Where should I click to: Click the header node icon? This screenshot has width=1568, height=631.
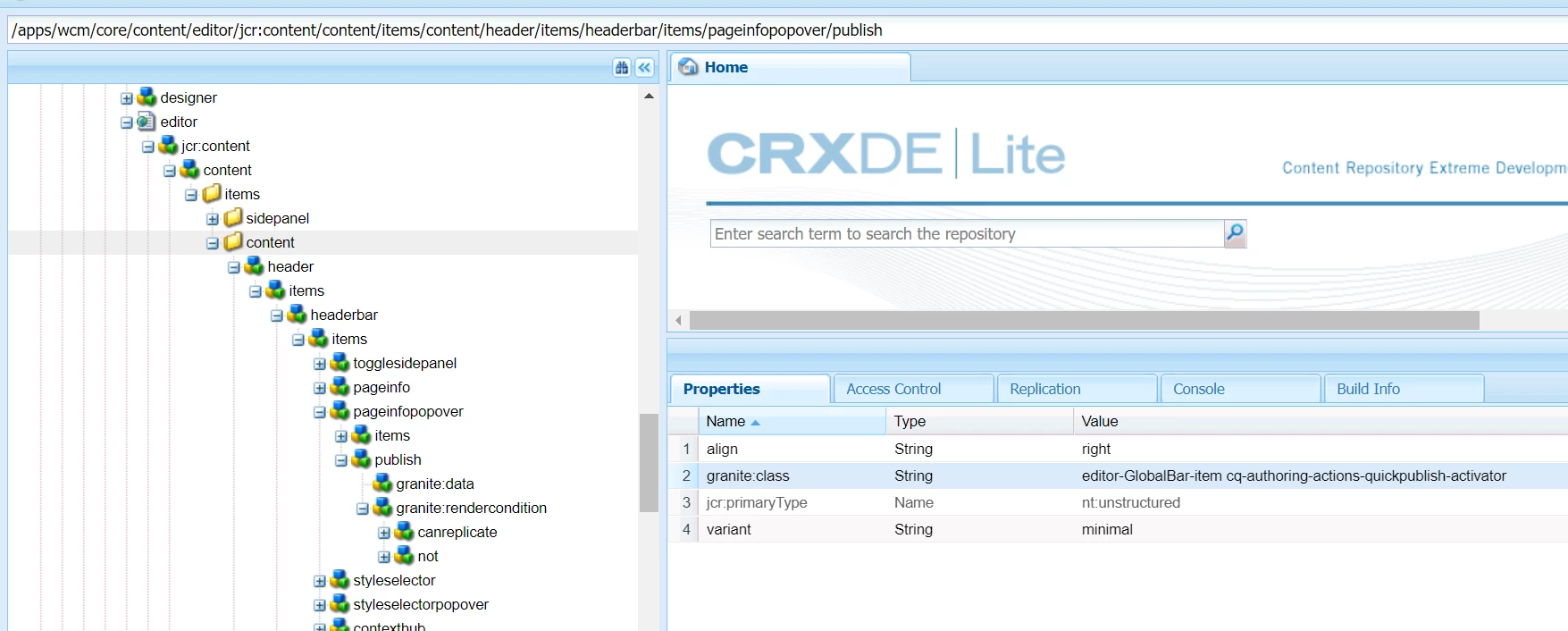[255, 265]
